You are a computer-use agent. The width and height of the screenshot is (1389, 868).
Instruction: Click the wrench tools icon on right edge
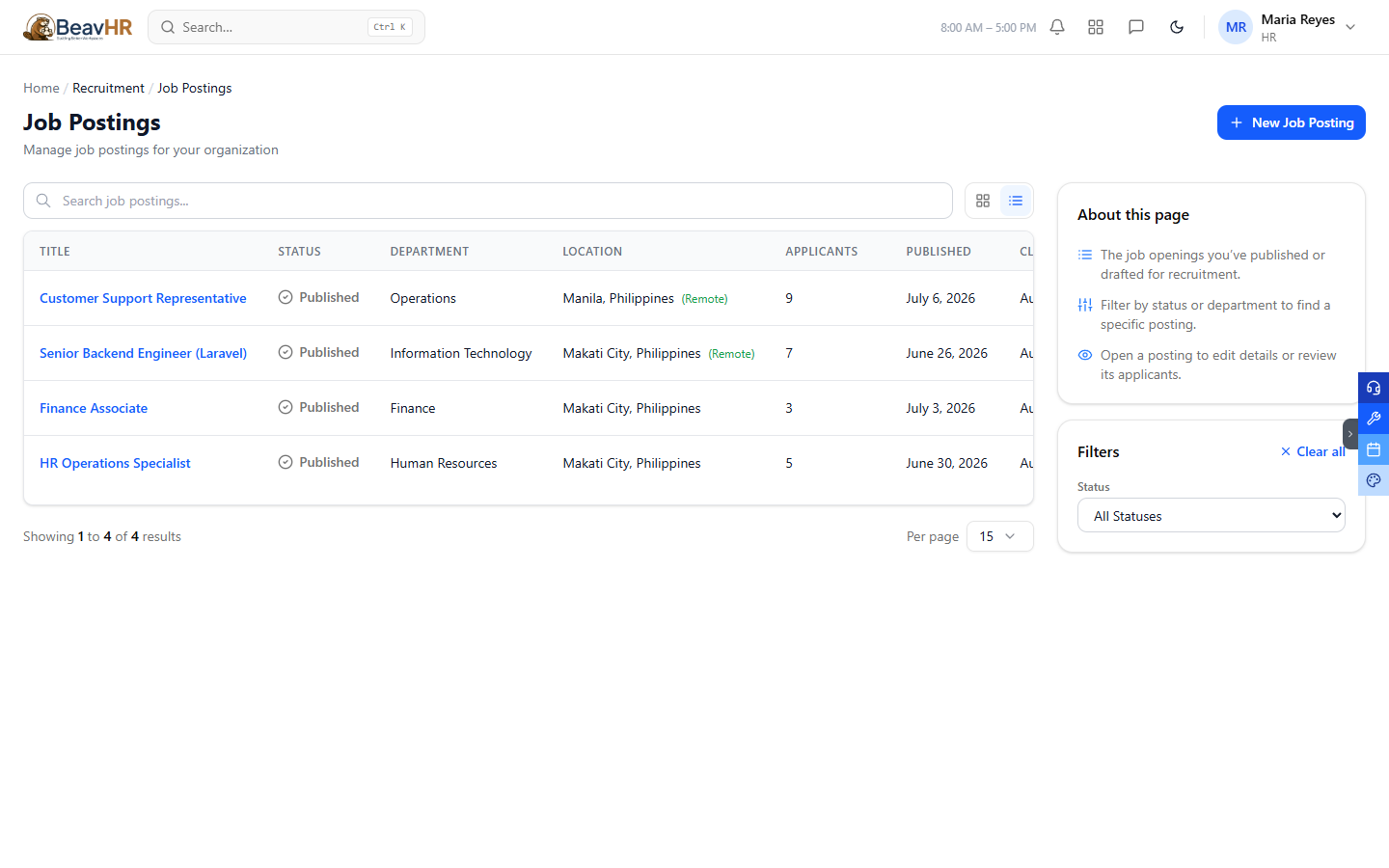1374,419
